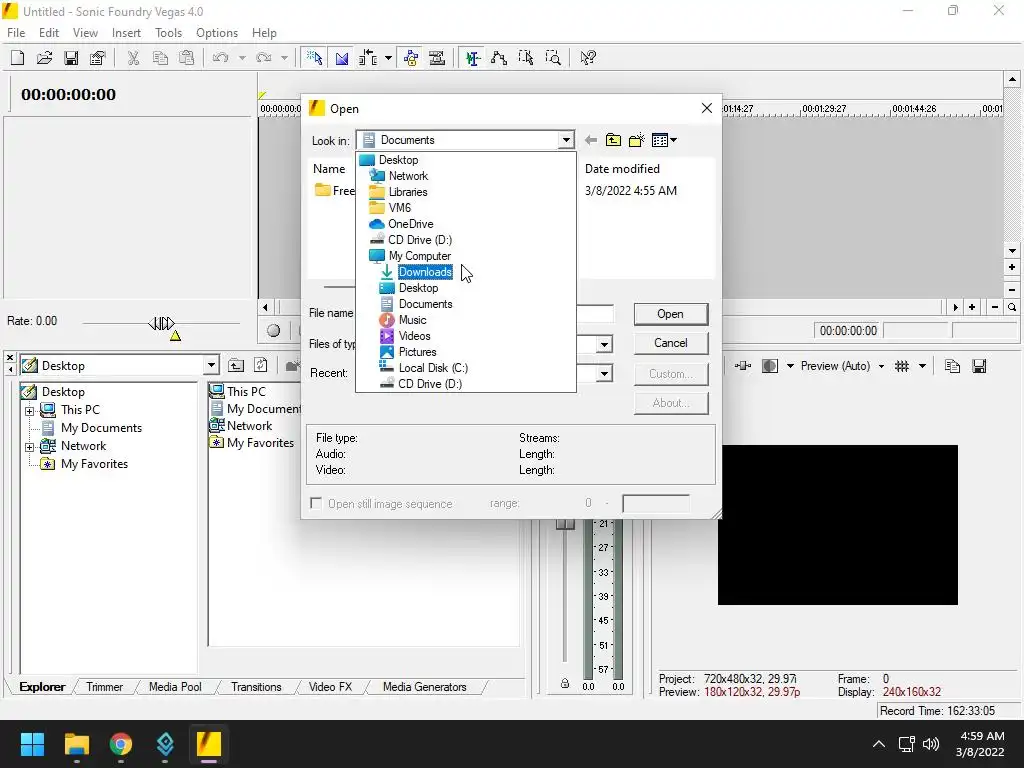1024x768 pixels.
Task: Open the File menu
Action: (16, 33)
